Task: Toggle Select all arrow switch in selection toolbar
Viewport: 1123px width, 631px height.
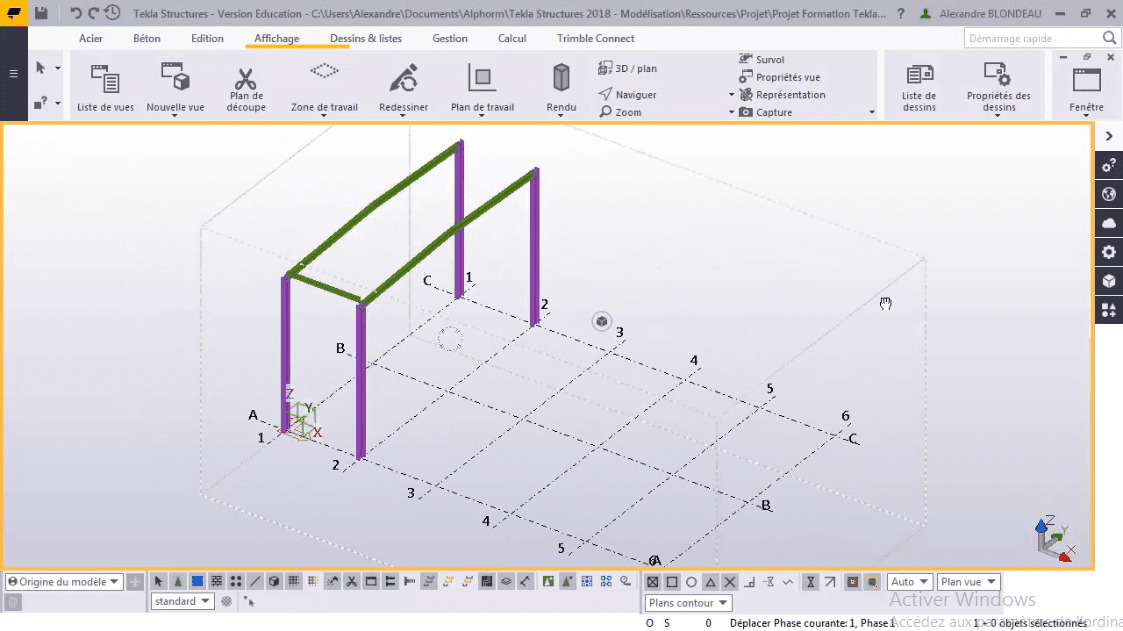Action: pyautogui.click(x=158, y=582)
